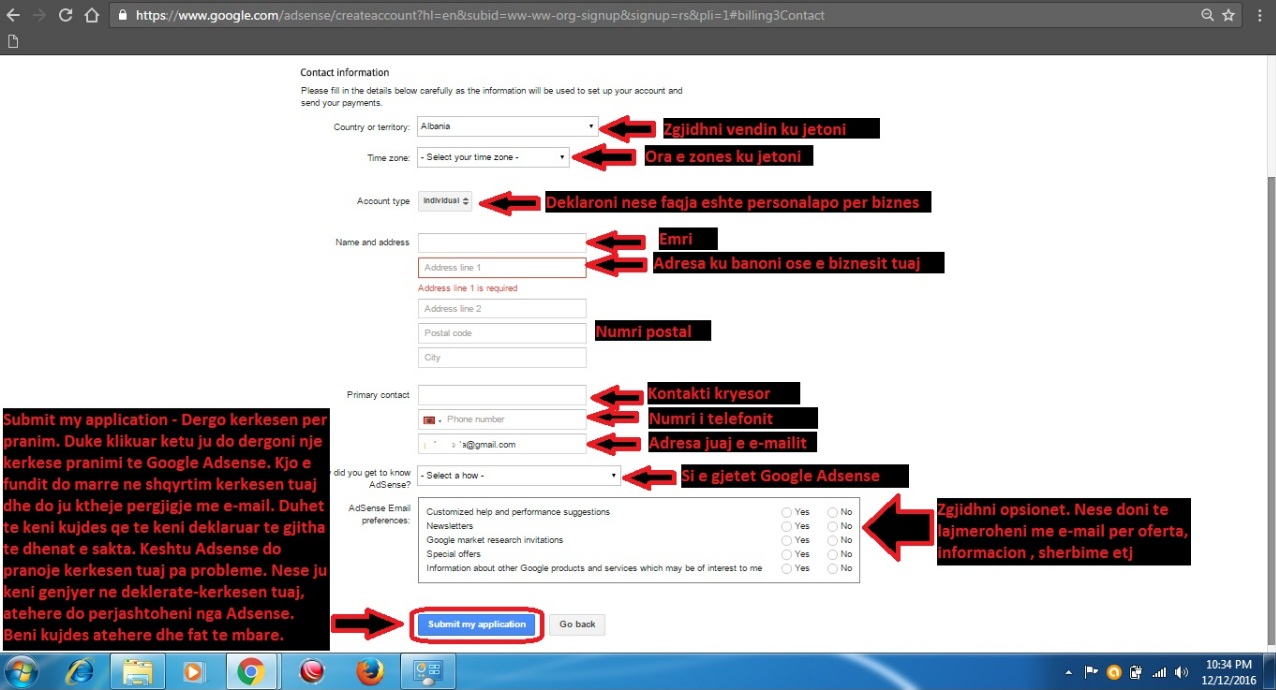
Task: Click the 'Time zone:' label
Action: click(389, 158)
